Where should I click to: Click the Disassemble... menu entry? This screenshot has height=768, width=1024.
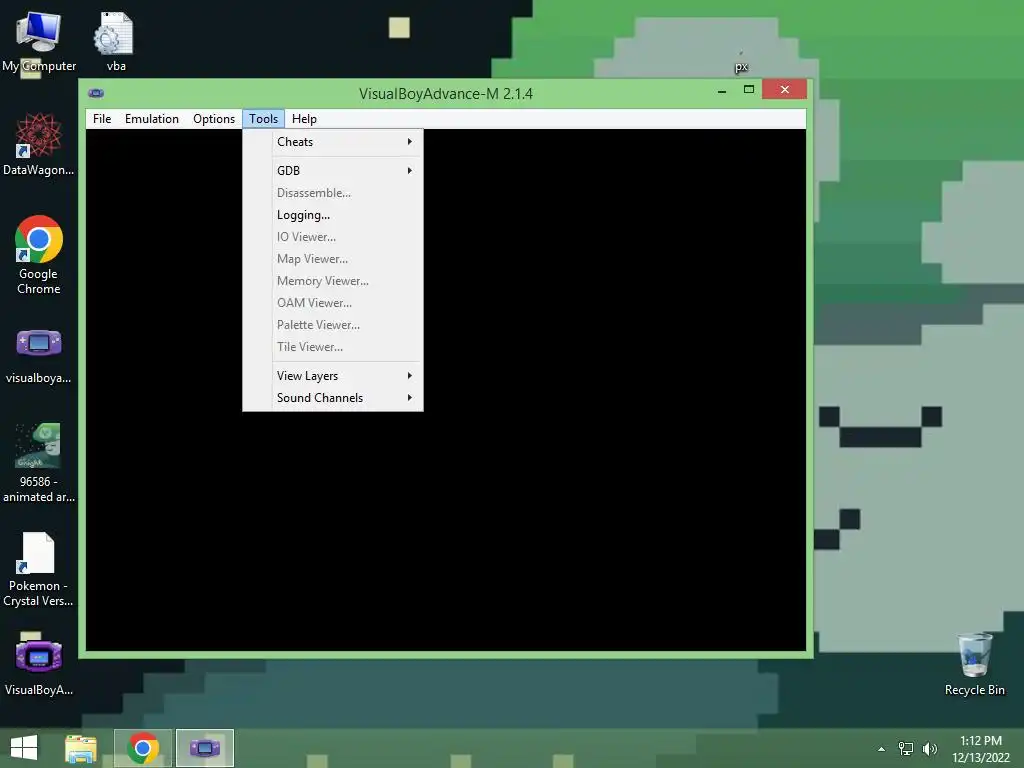click(x=333, y=193)
